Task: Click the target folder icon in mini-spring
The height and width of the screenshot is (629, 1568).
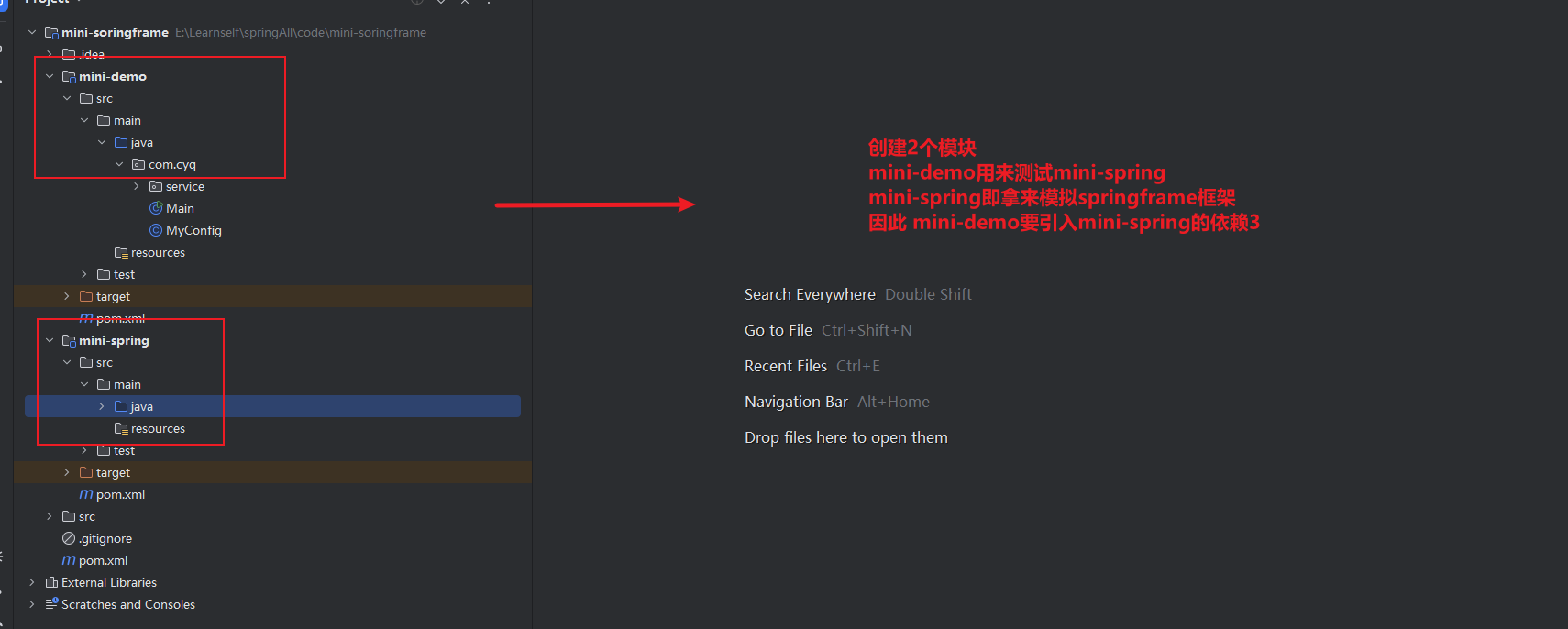Action: 86,472
